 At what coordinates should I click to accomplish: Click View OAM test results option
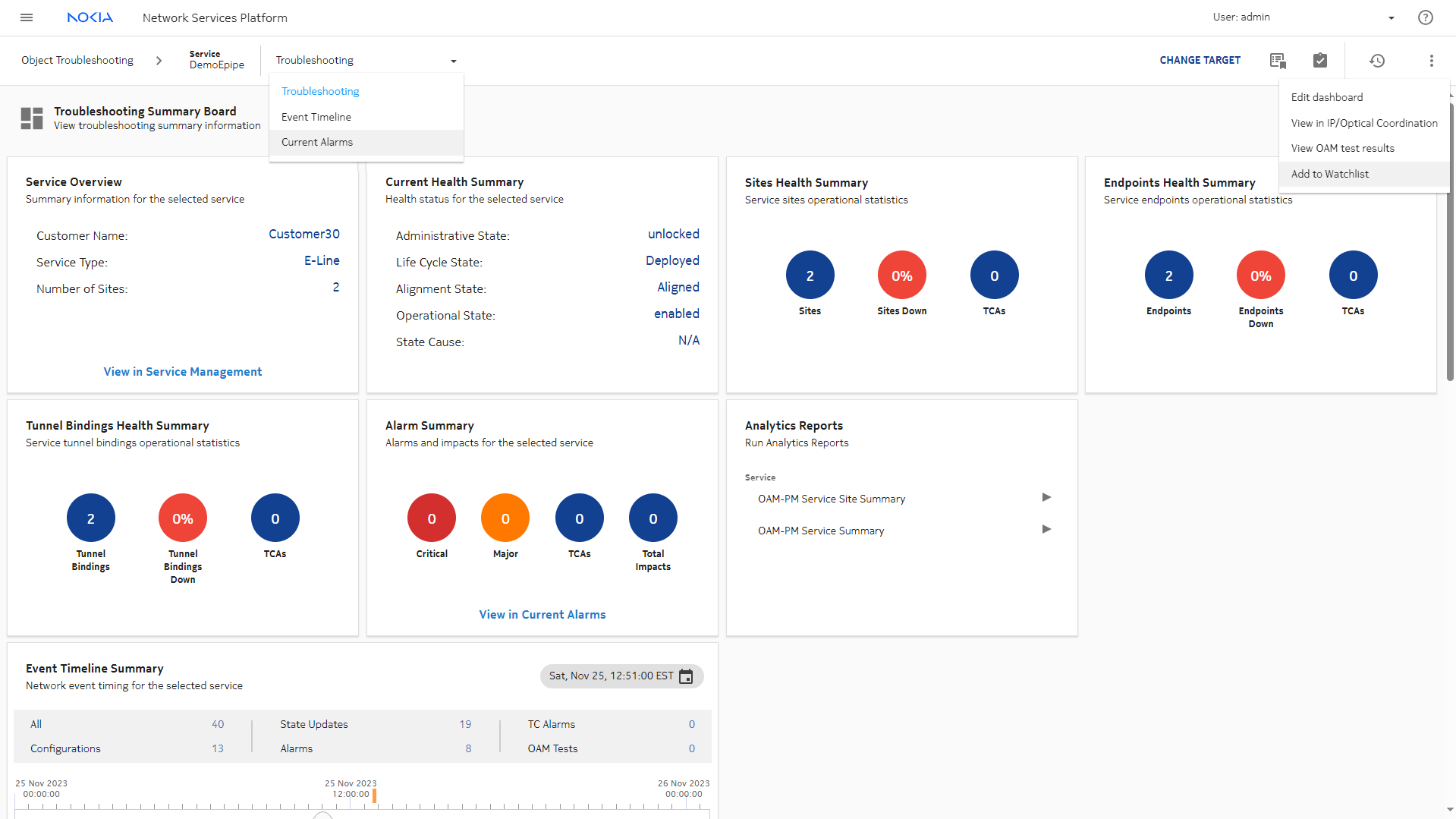(1342, 149)
